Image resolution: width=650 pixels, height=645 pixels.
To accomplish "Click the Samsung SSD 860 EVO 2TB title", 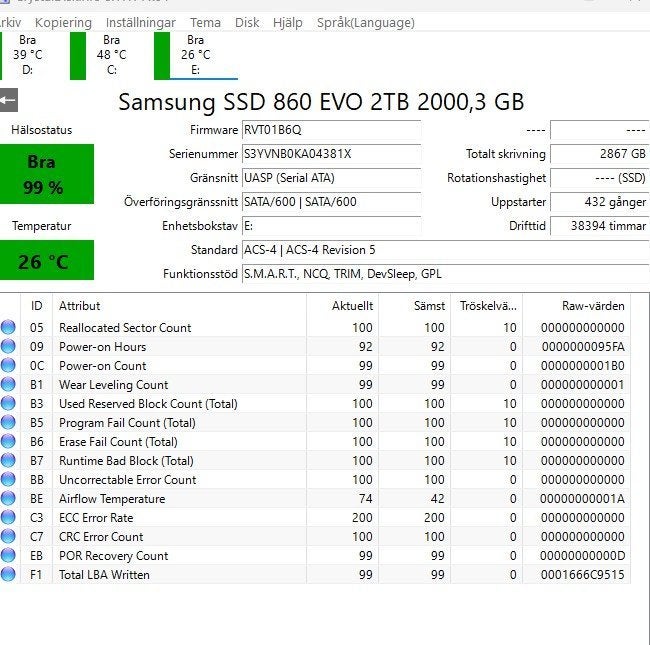I will tap(321, 102).
